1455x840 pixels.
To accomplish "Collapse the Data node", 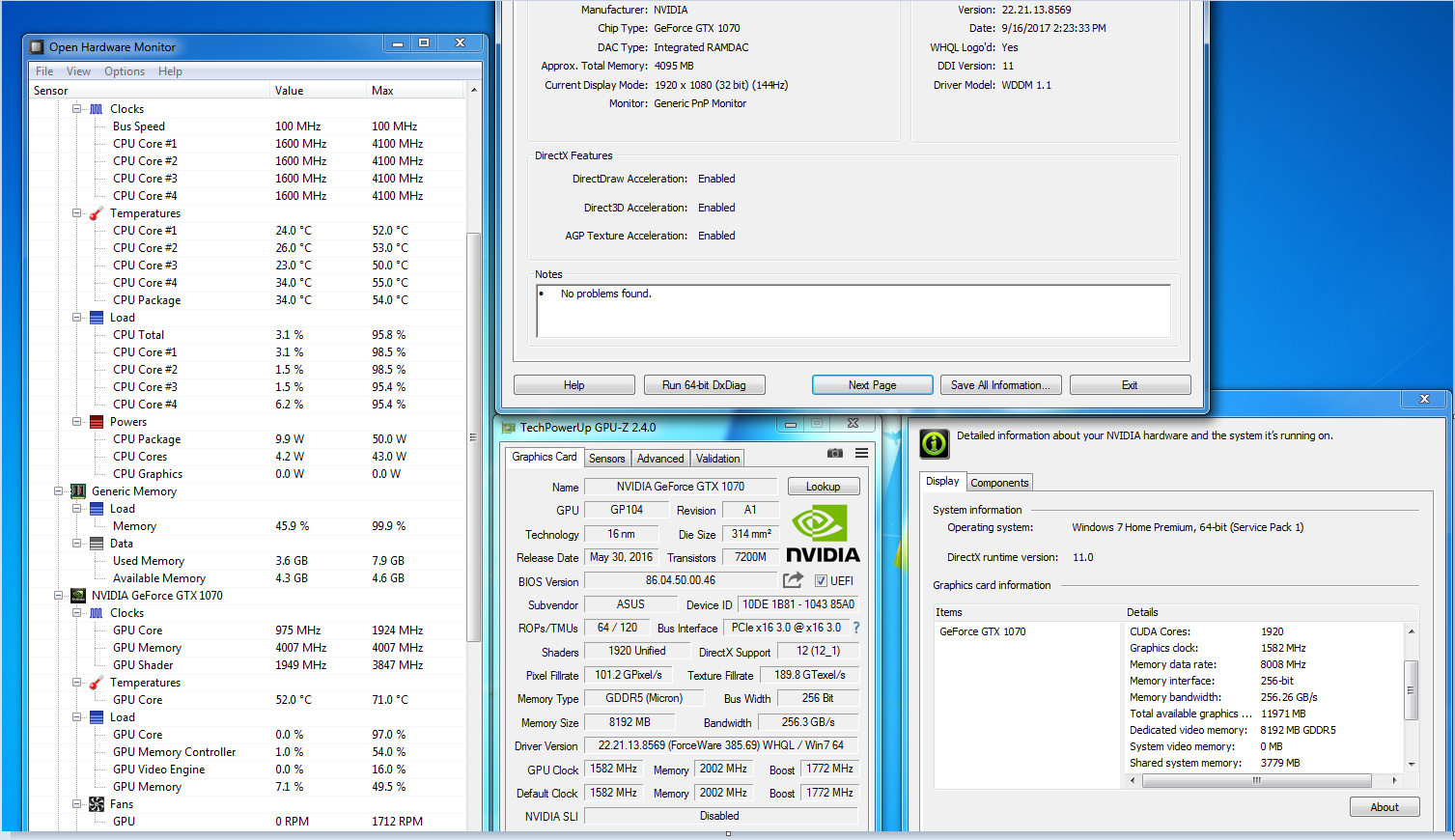I will click(x=76, y=544).
